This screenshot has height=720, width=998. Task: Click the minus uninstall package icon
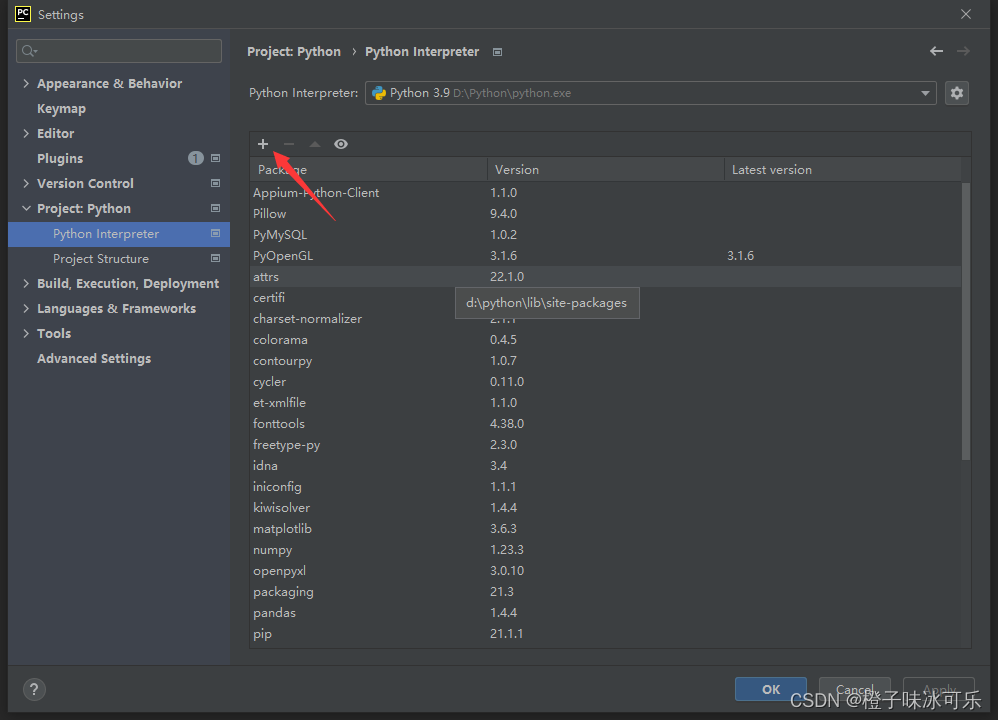tap(289, 144)
